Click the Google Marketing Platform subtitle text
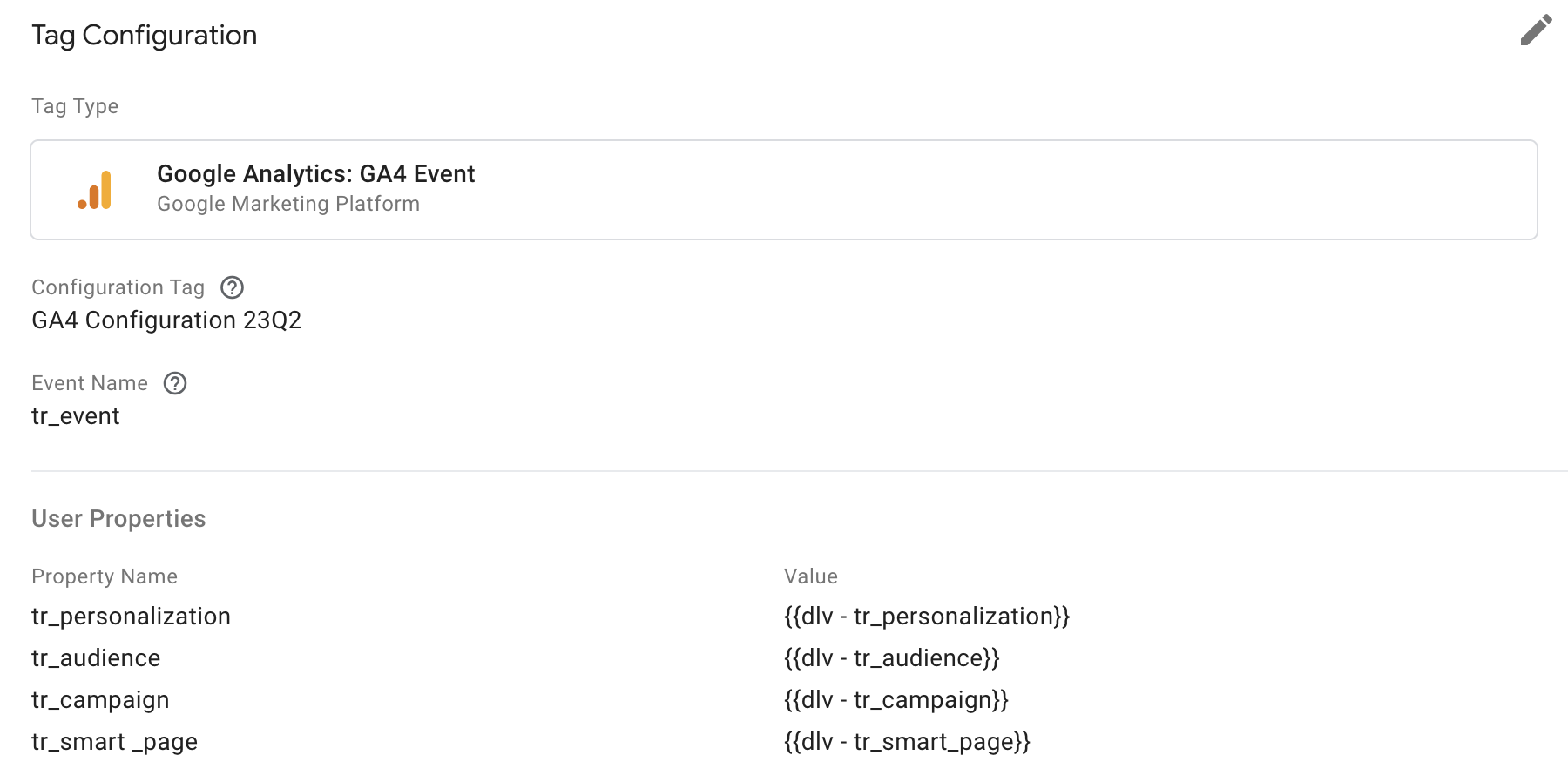 (288, 204)
